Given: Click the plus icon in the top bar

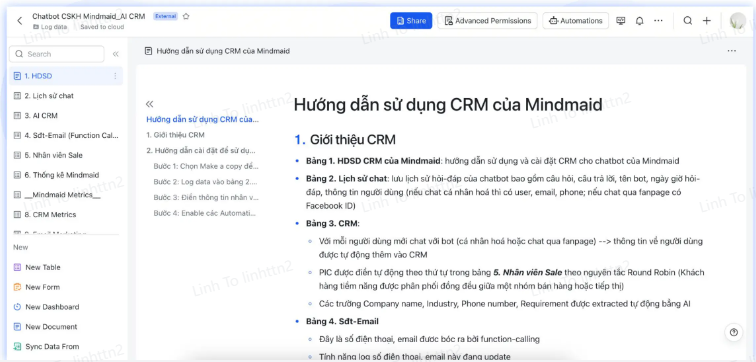Looking at the screenshot, I should pyautogui.click(x=706, y=21).
